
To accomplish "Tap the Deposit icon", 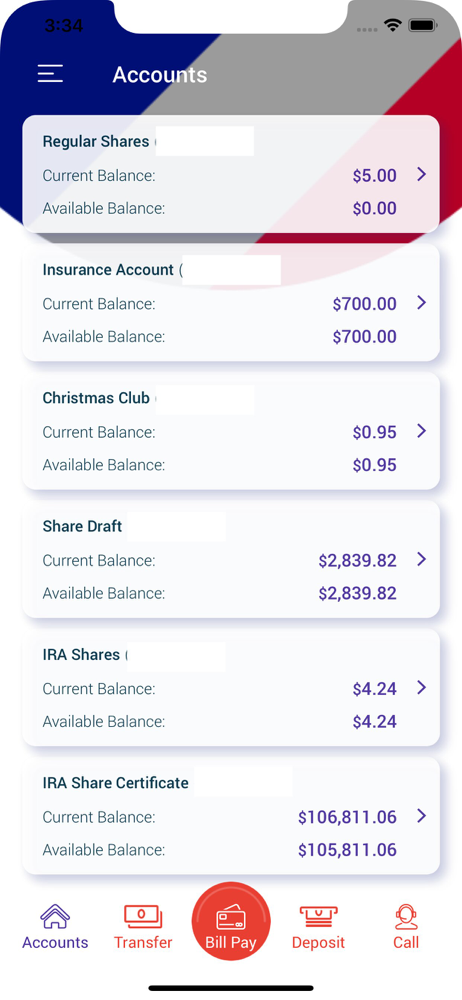I will [318, 917].
